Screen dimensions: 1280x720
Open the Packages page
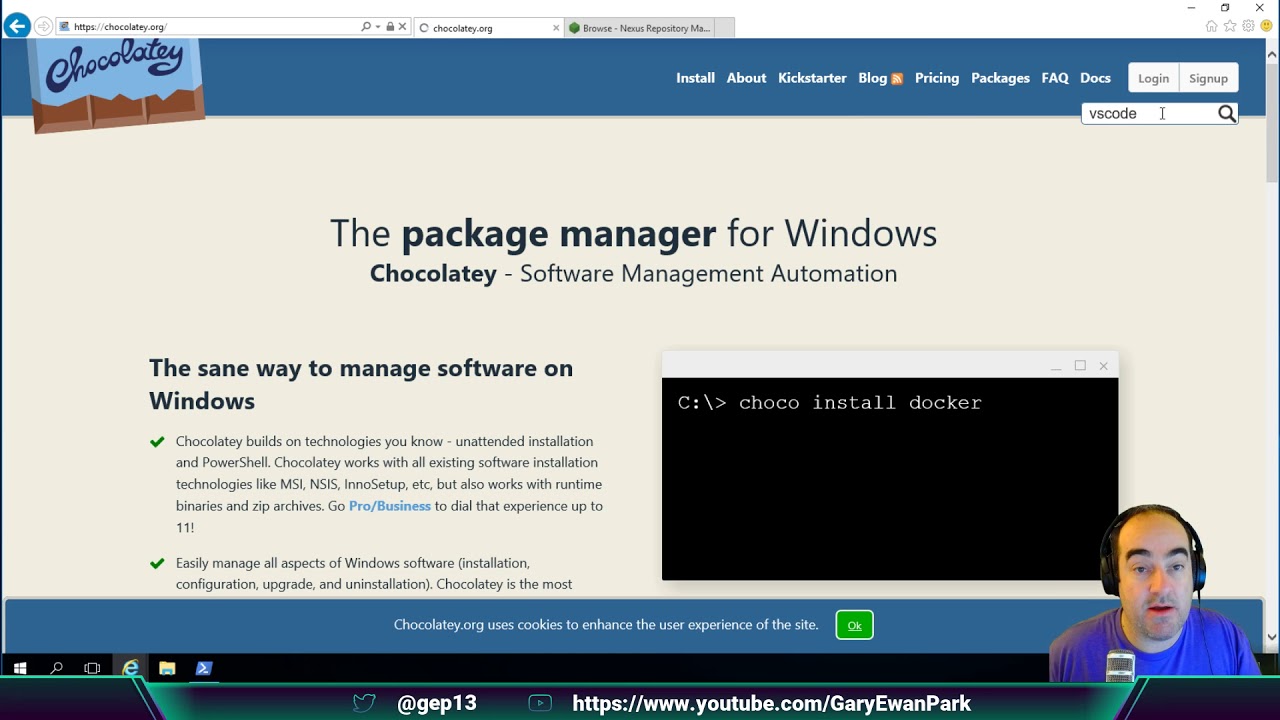coord(1000,78)
